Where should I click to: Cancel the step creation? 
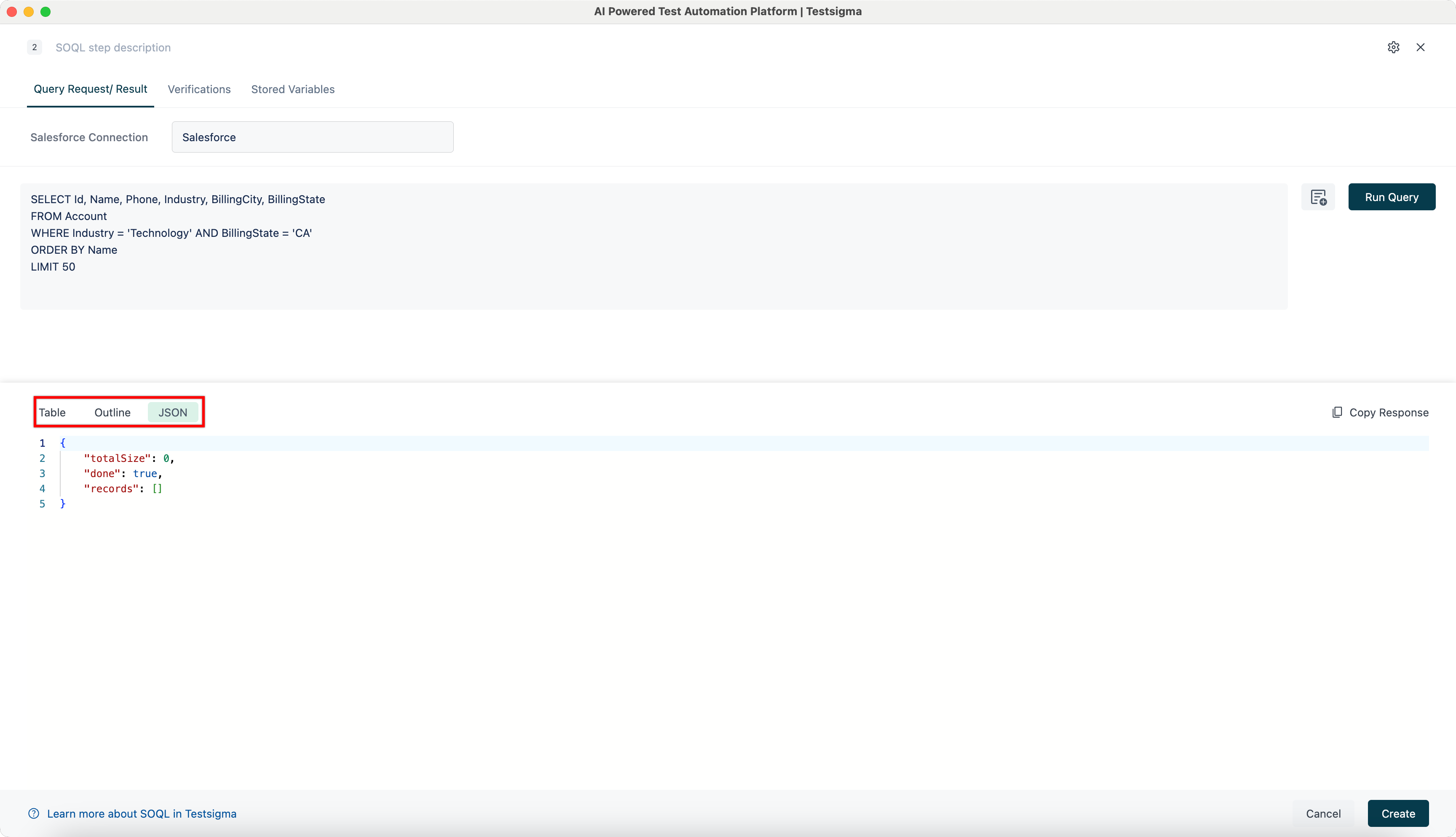[1323, 813]
